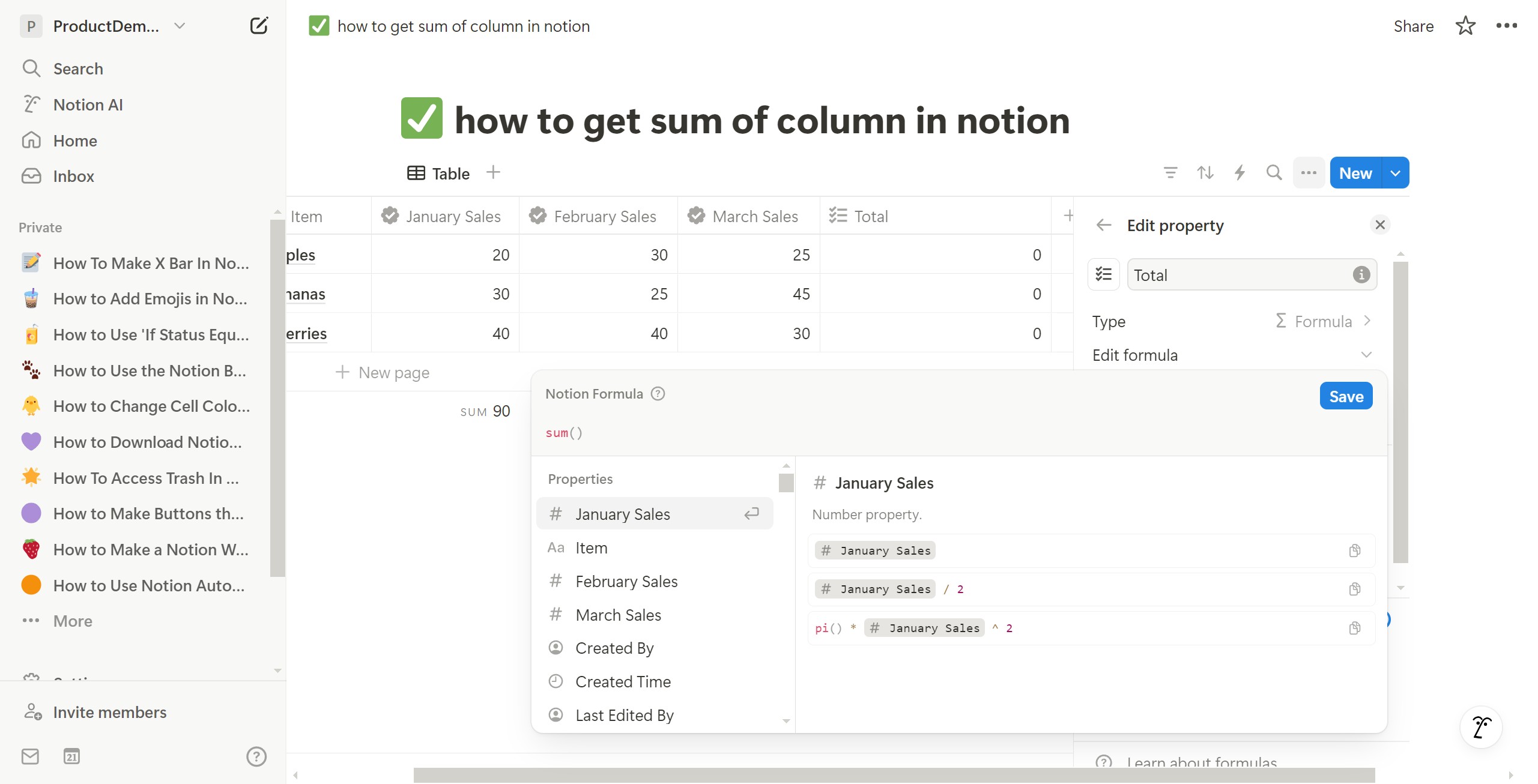
Task: Choose Item in Properties list
Action: tap(655, 547)
